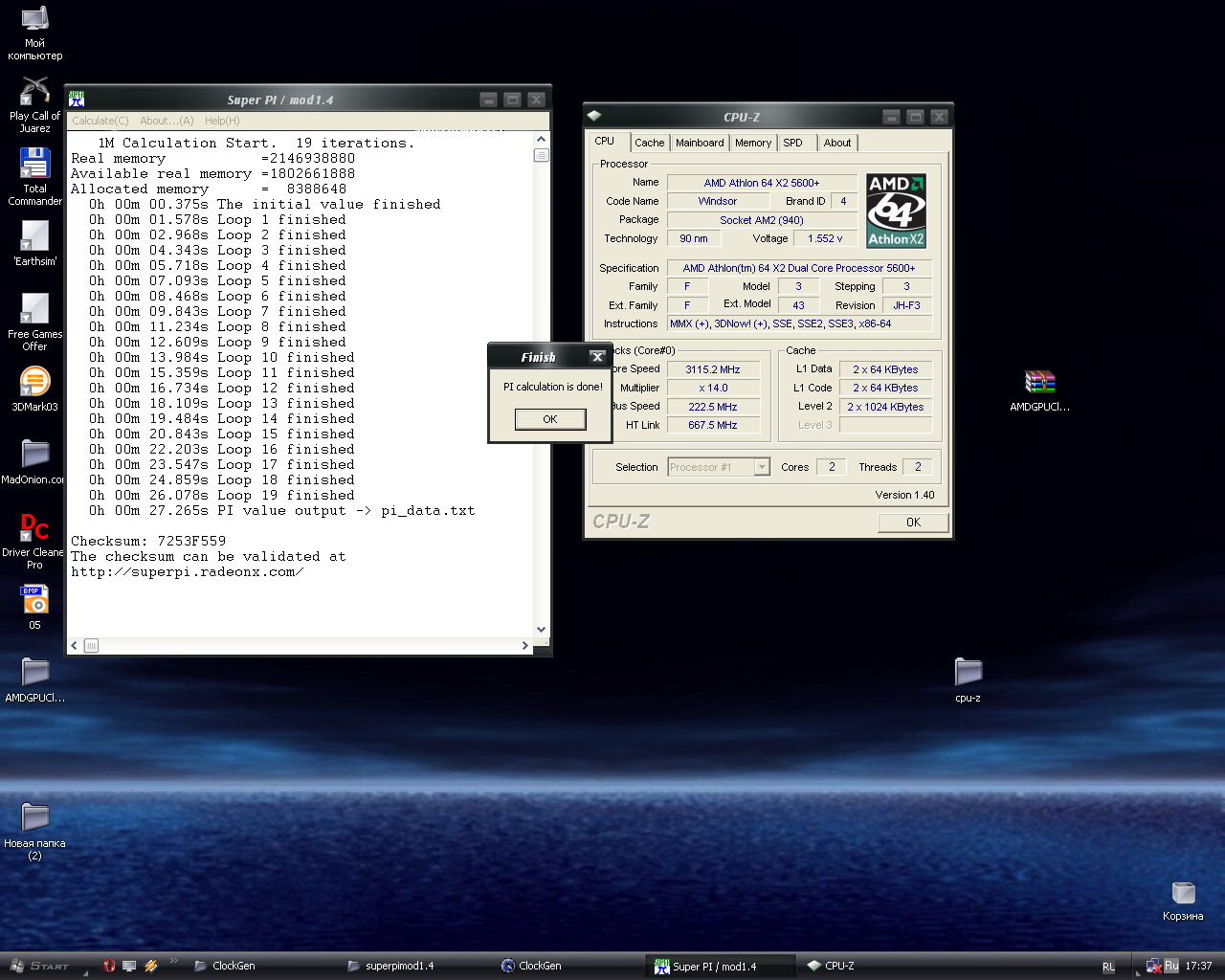This screenshot has width=1225, height=980.
Task: Click the Voltage value 1.552 v
Action: coord(825,238)
